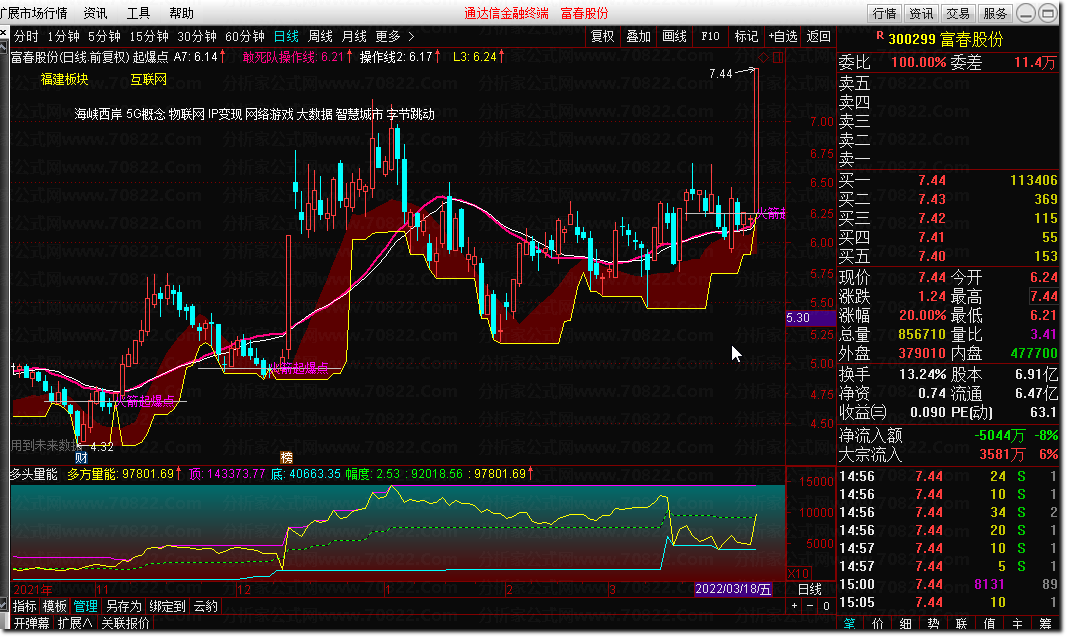The width and height of the screenshot is (1068, 637).
Task: Add stock with +自选
Action: (783, 36)
